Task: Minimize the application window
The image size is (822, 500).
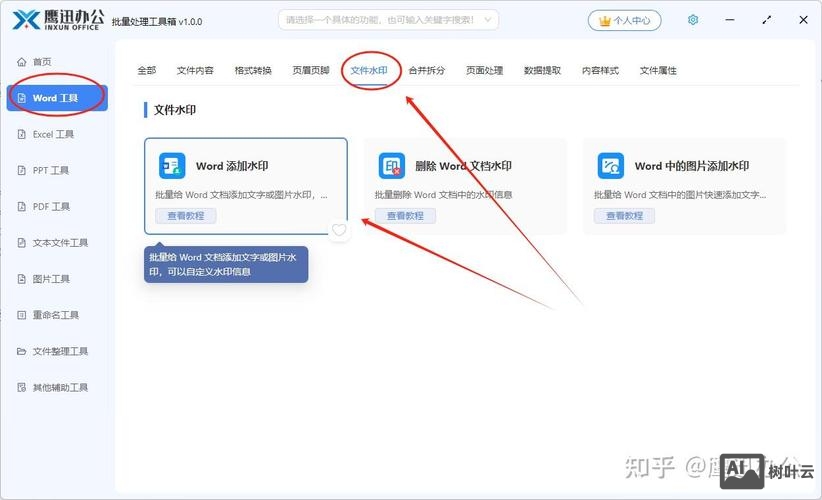Action: tap(730, 20)
